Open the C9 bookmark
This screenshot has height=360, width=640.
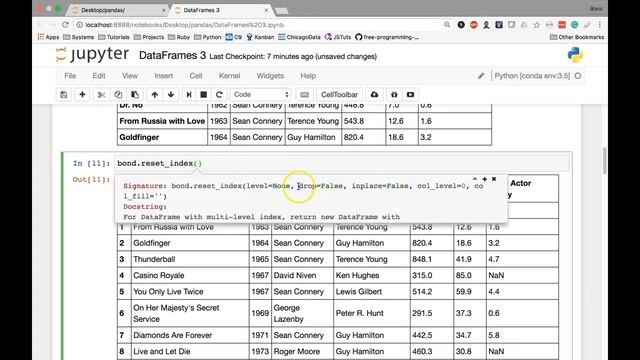234,37
